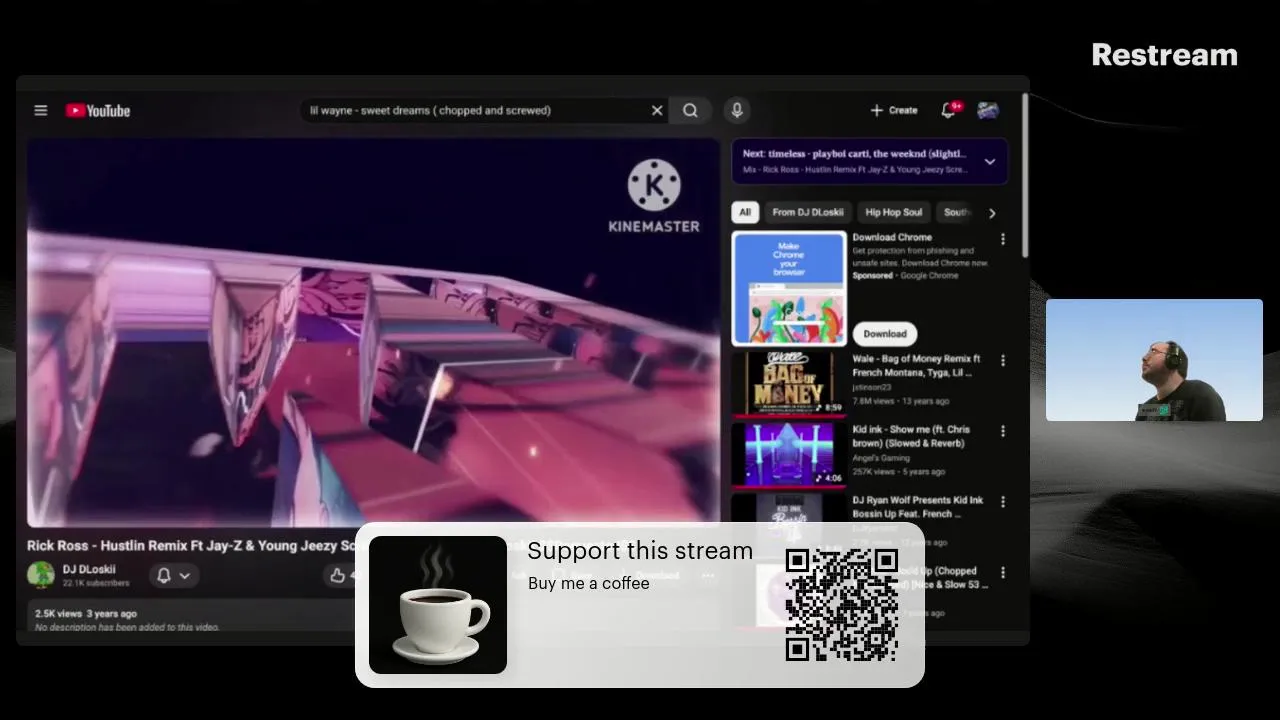Click the coffee cup icon

tap(438, 605)
